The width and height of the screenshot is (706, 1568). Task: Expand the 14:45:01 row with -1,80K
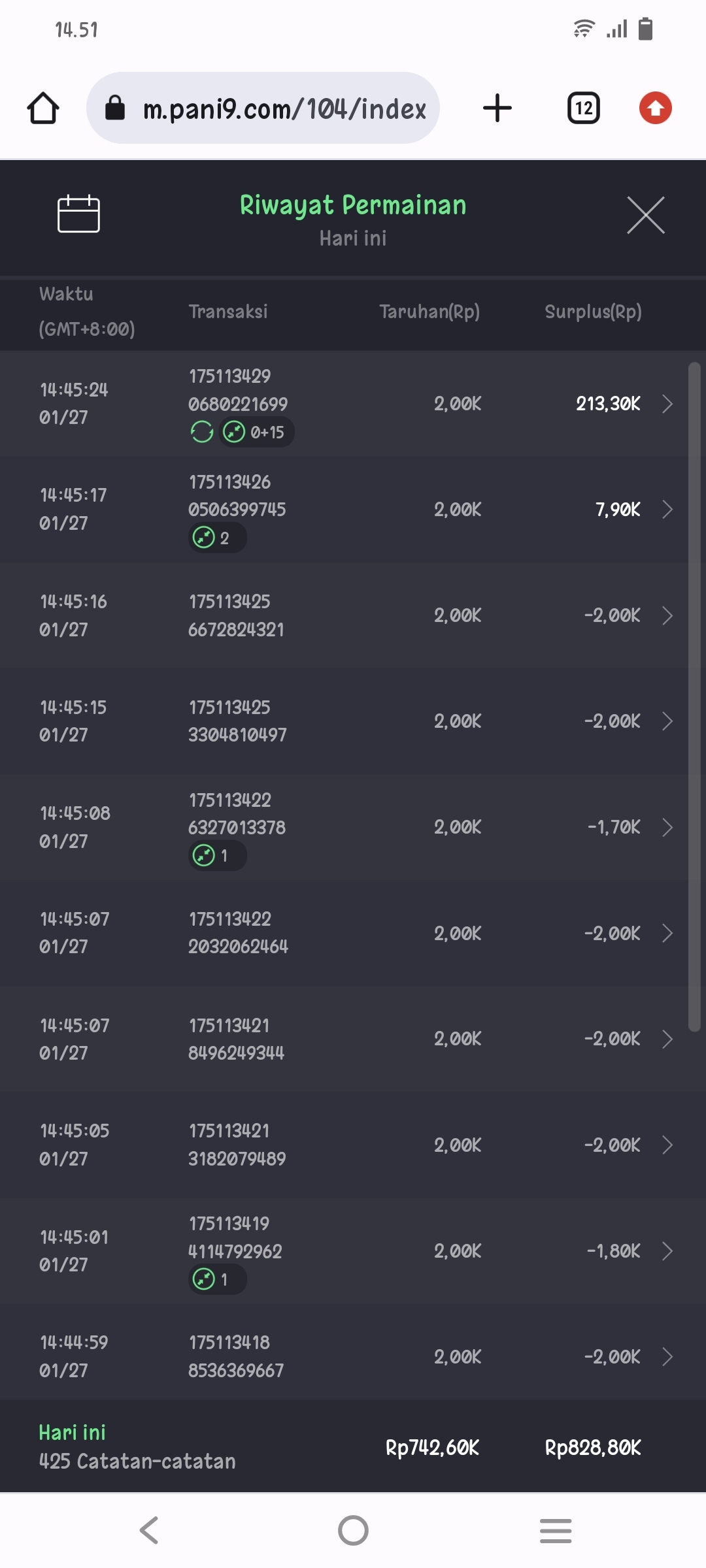[667, 1251]
